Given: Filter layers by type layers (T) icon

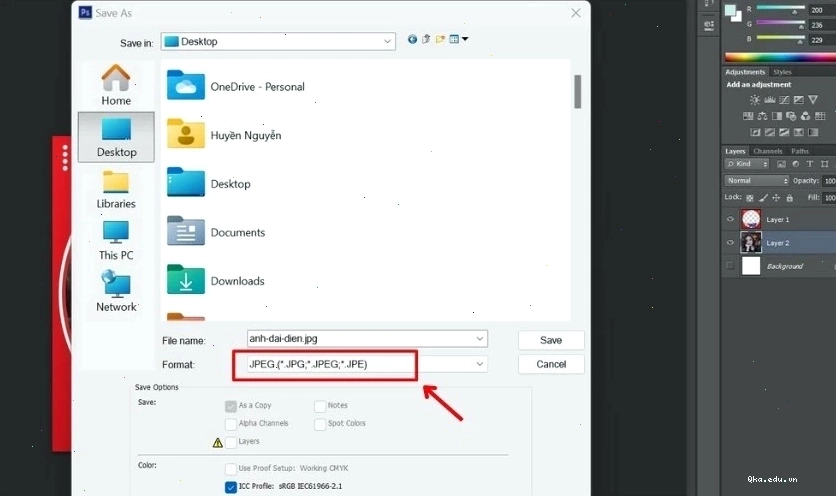Looking at the screenshot, I should [x=810, y=164].
